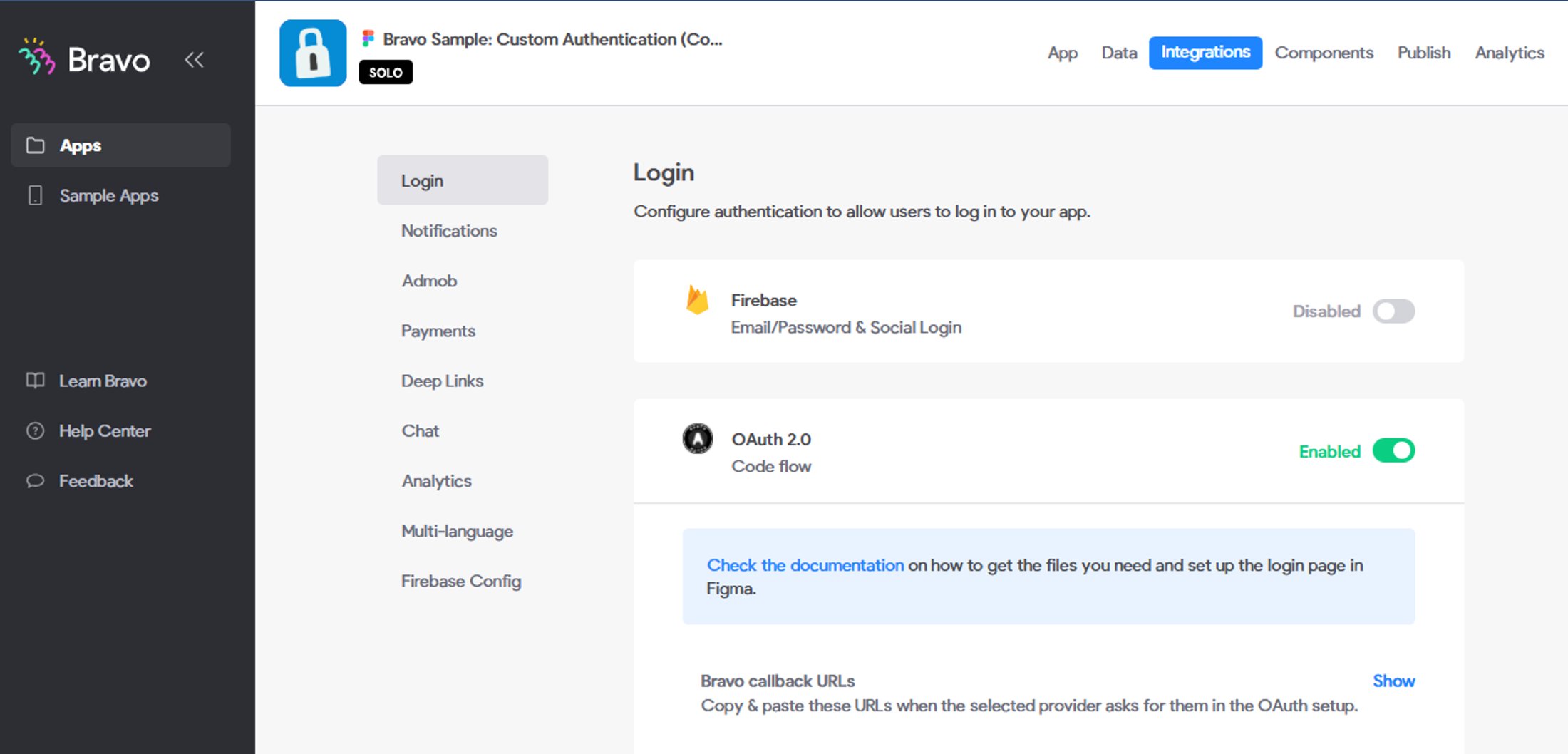Collapse the sidebar with double-chevron icon
1568x754 pixels.
click(x=194, y=60)
